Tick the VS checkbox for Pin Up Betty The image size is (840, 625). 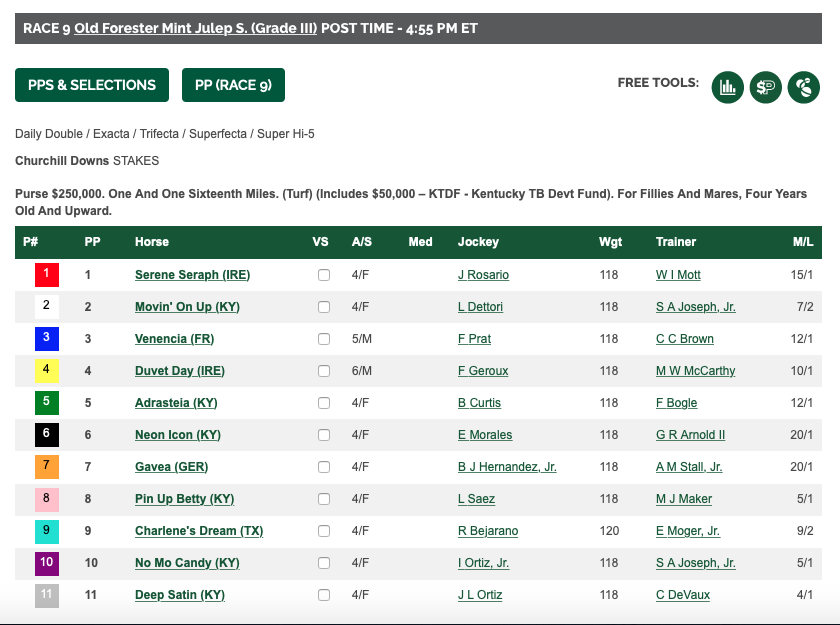point(324,499)
